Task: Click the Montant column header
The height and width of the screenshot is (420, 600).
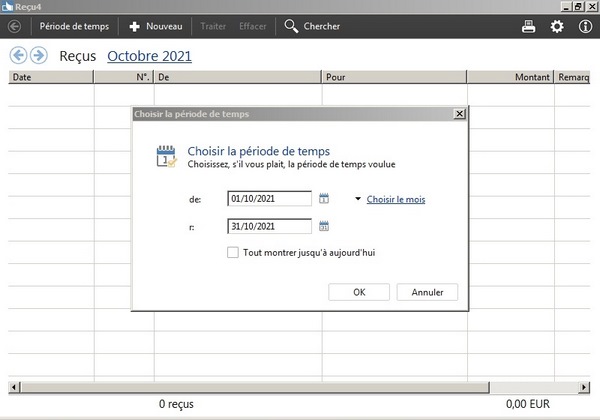Action: coord(510,77)
